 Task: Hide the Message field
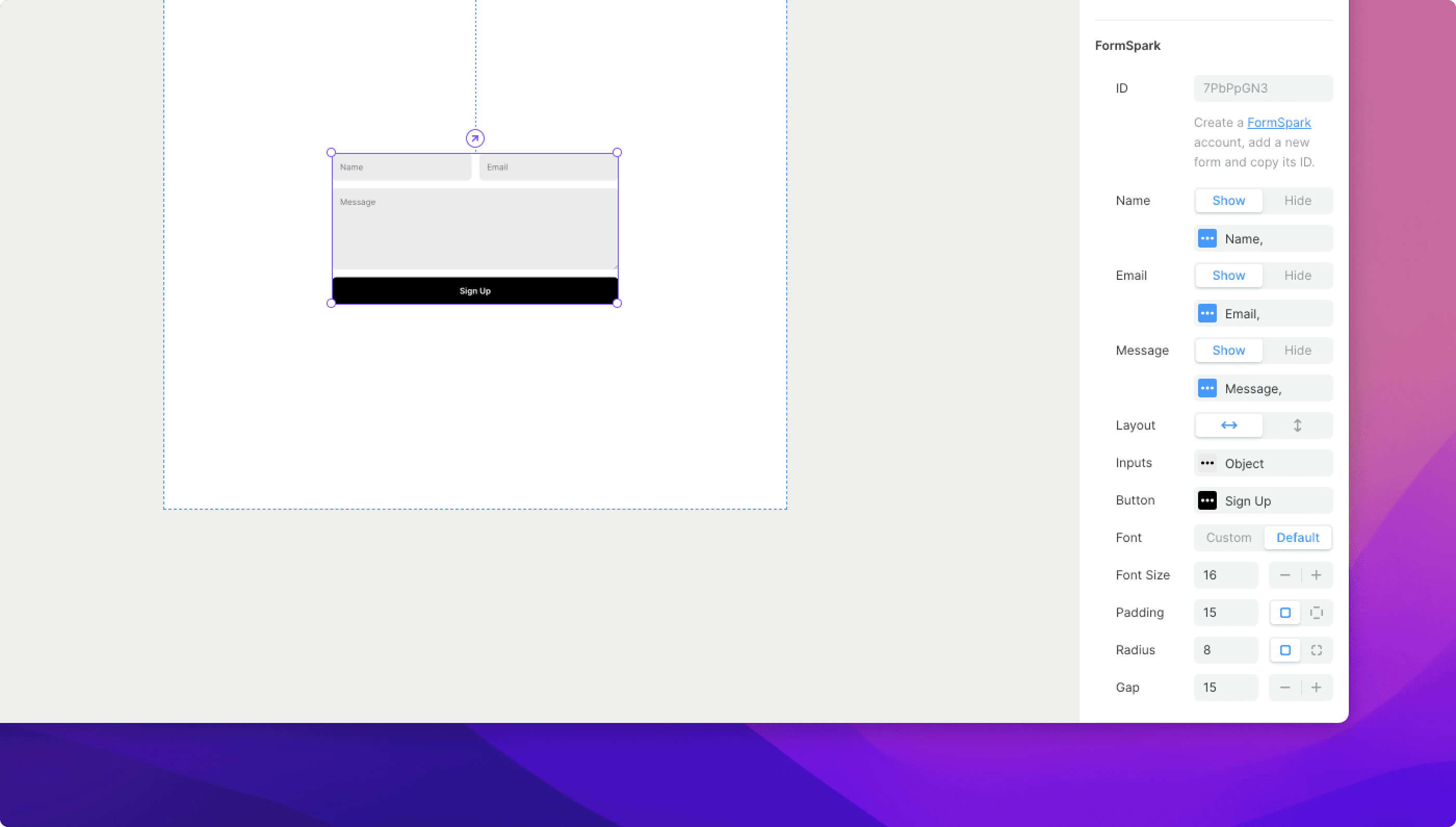tap(1298, 351)
